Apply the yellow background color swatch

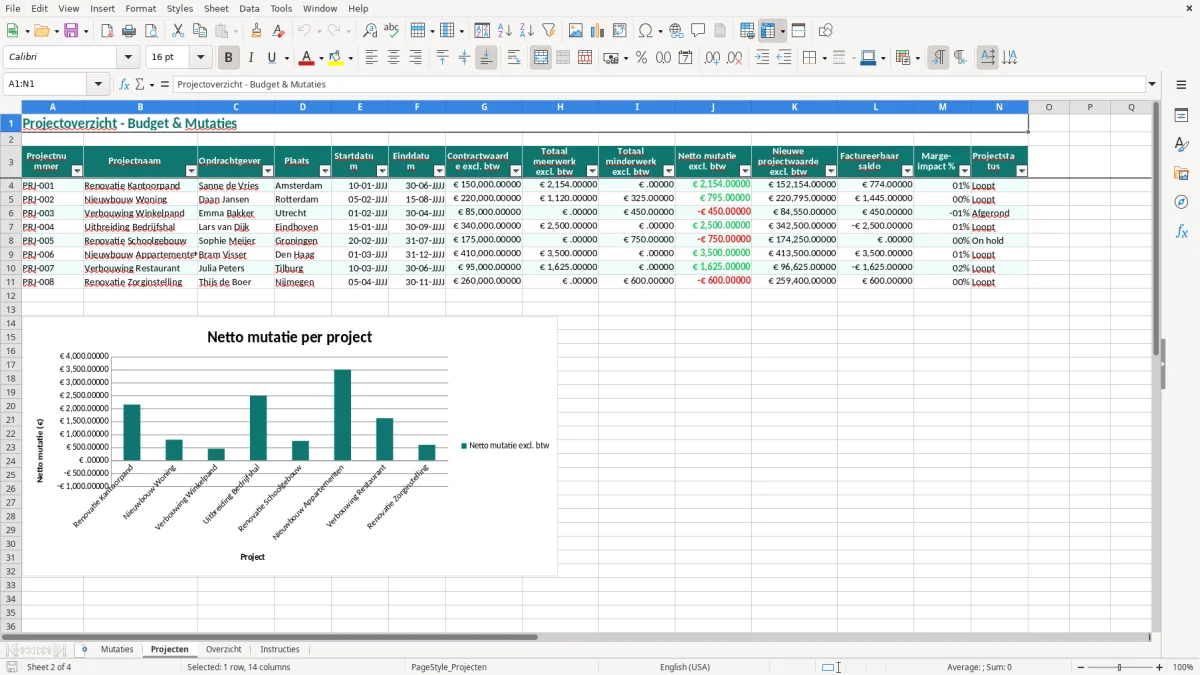pos(335,58)
